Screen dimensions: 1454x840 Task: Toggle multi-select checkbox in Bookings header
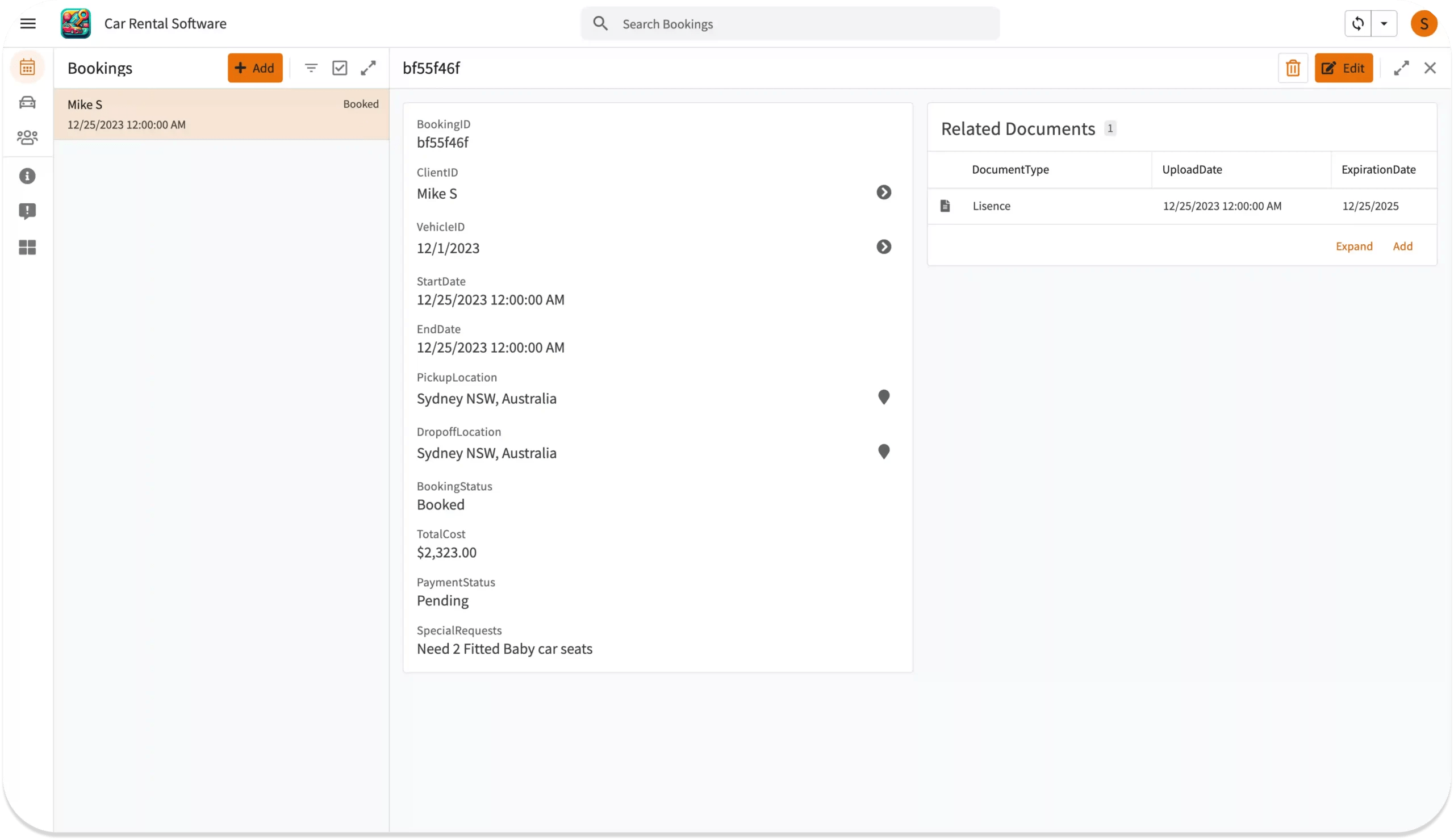click(x=340, y=68)
